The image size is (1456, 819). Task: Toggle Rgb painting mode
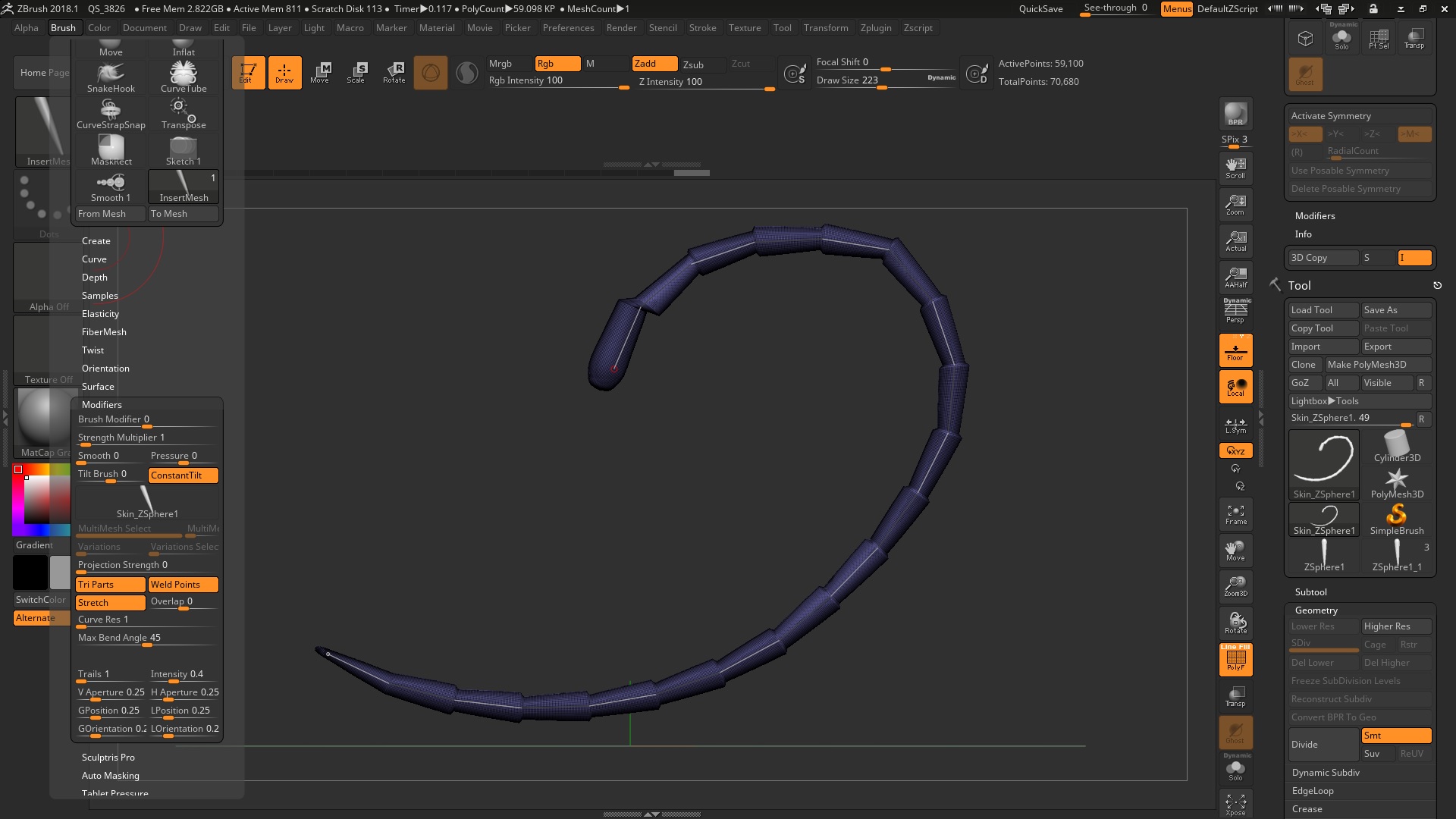(x=557, y=64)
